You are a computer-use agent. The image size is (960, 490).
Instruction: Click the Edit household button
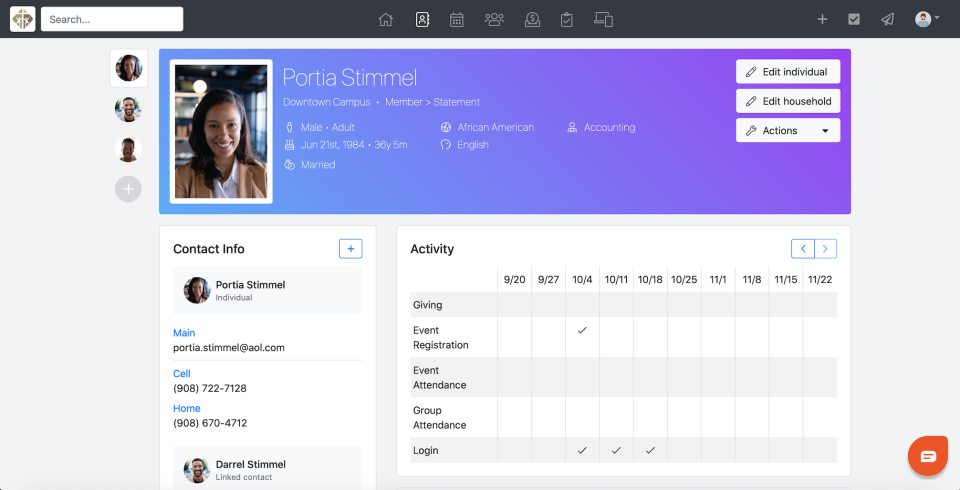[788, 101]
